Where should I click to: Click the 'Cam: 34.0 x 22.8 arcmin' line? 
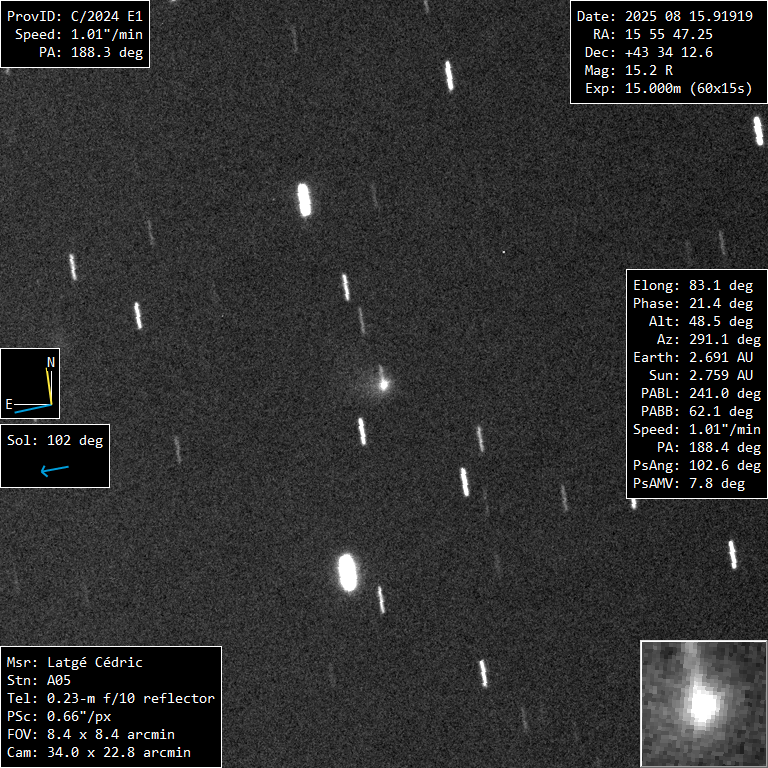coord(98,753)
